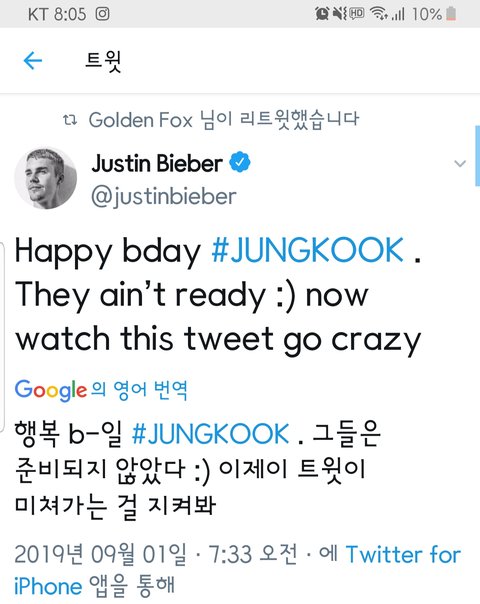Viewport: 480px width, 604px height.
Task: Tap the back arrow icon
Action: [x=33, y=60]
